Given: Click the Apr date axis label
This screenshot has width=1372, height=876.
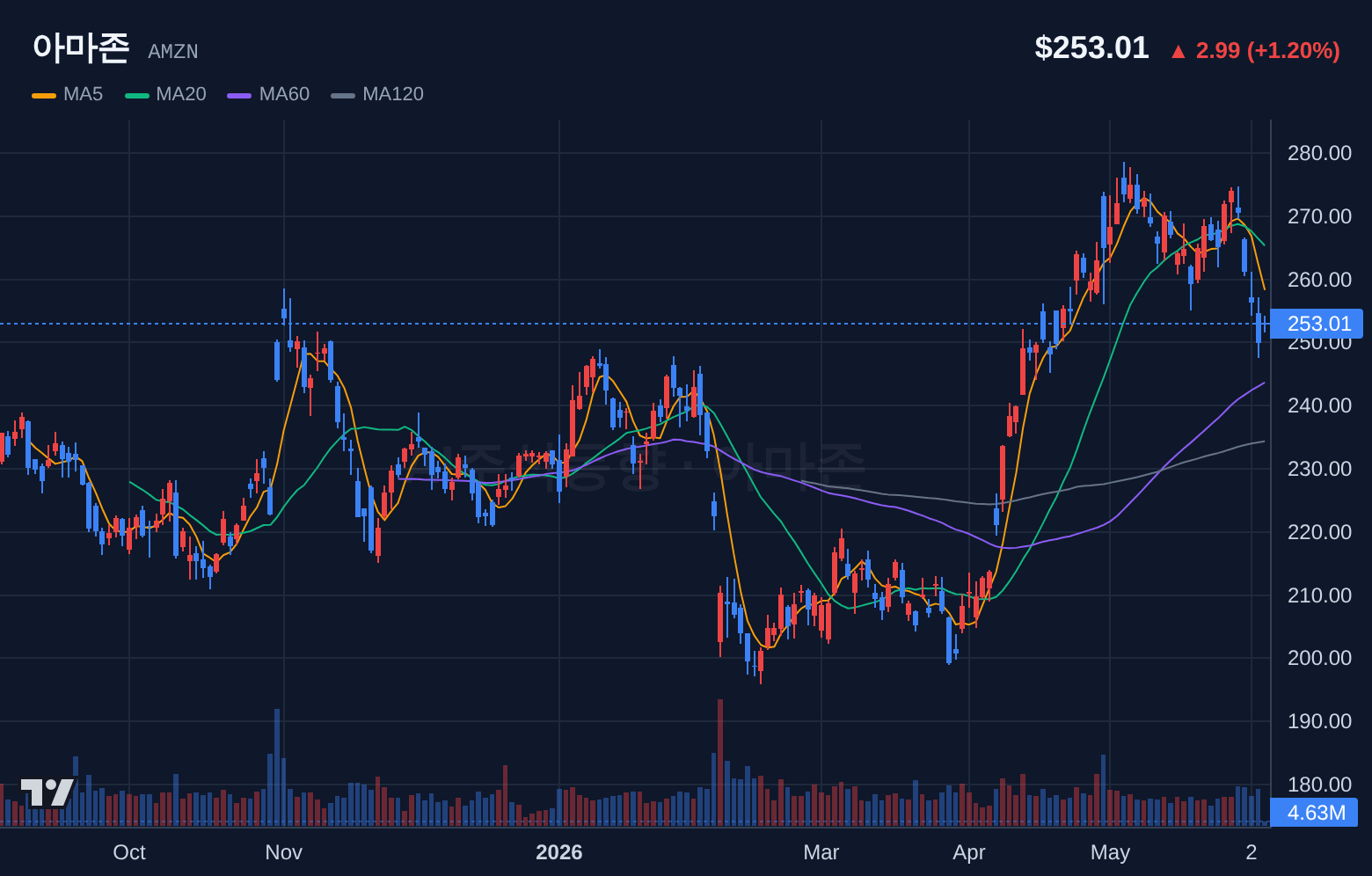Looking at the screenshot, I should click(969, 852).
